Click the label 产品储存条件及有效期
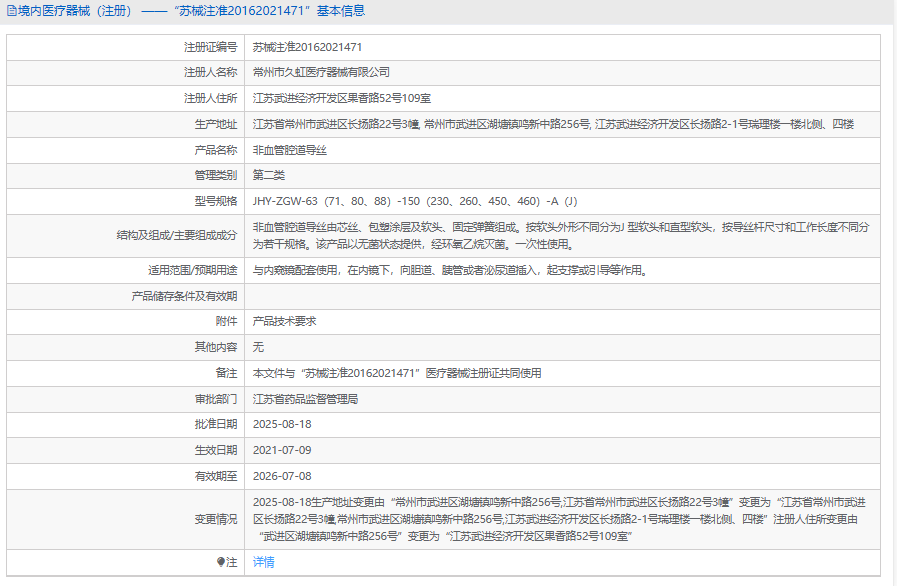Image resolution: width=897 pixels, height=586 pixels. point(184,296)
